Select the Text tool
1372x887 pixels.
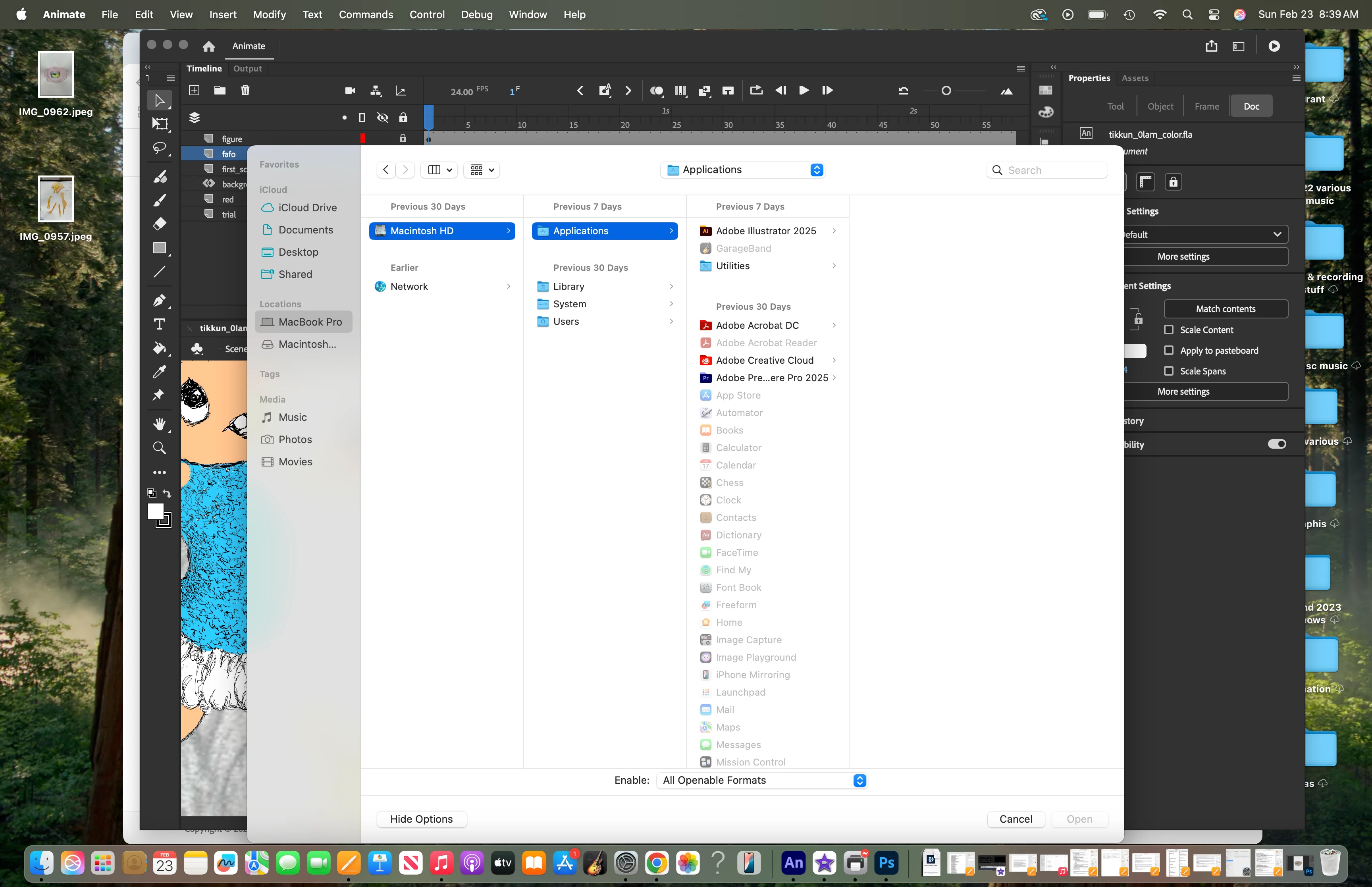tap(160, 324)
